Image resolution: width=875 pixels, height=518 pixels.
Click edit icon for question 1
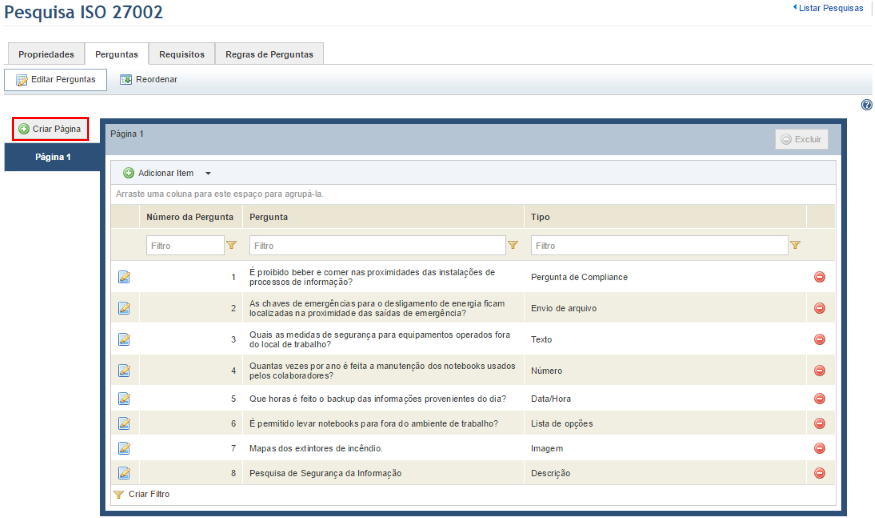pyautogui.click(x=124, y=277)
